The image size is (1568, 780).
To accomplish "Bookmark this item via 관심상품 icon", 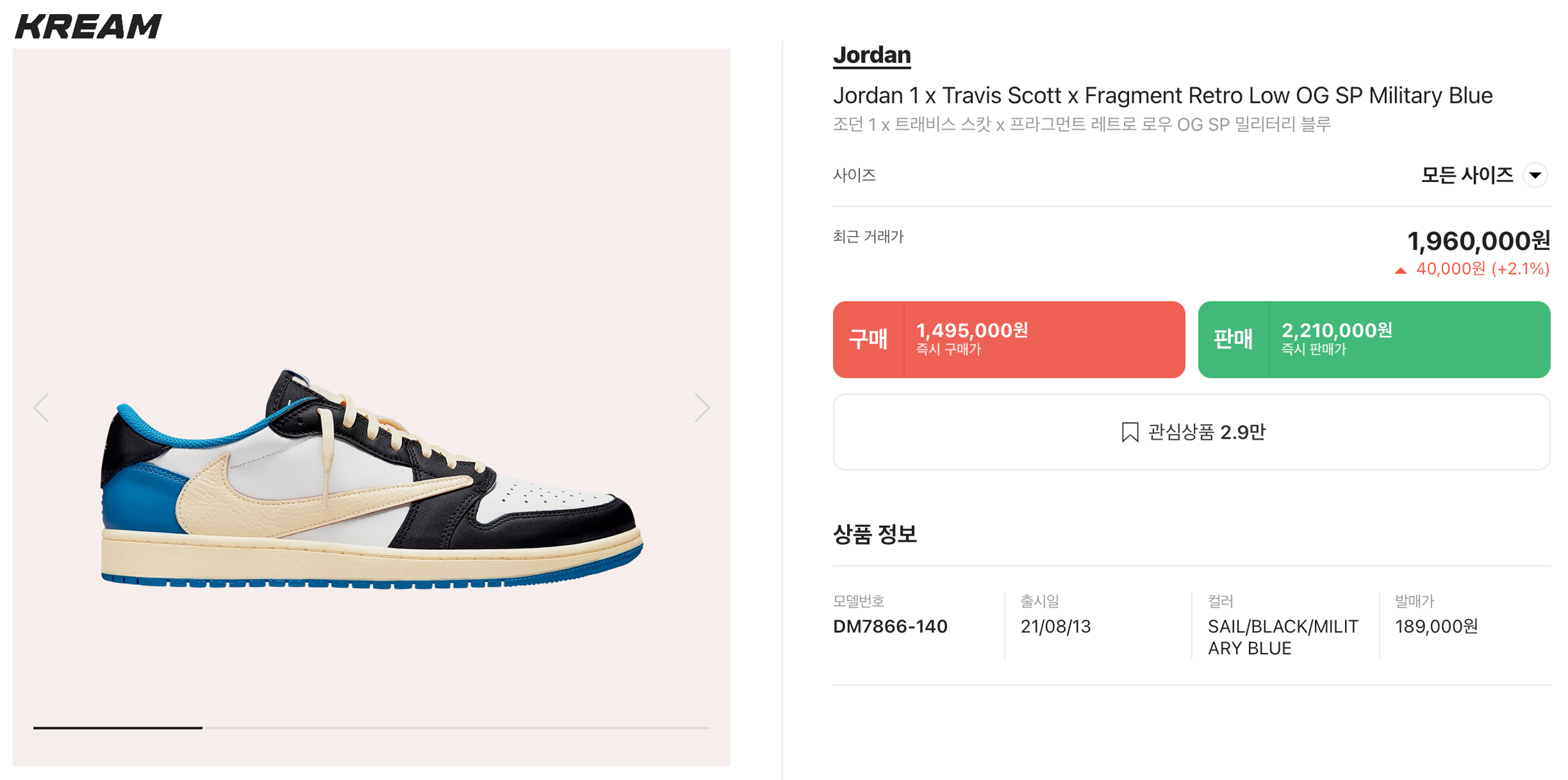I will click(1129, 432).
